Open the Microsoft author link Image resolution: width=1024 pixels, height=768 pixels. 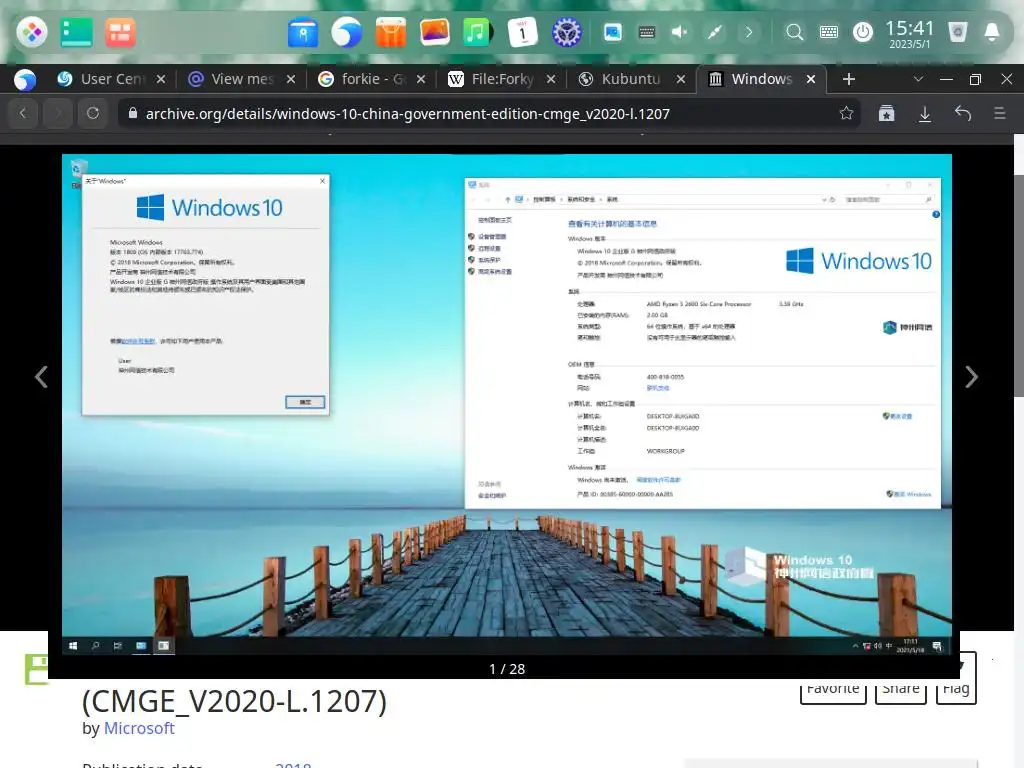pyautogui.click(x=139, y=728)
